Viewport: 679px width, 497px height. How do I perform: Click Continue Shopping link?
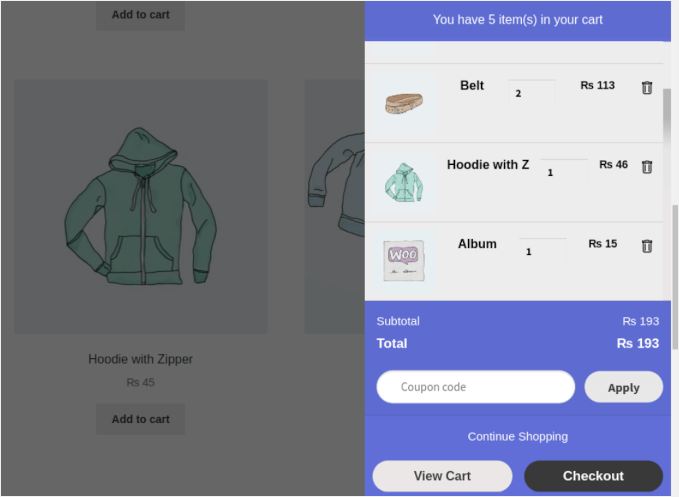517,436
